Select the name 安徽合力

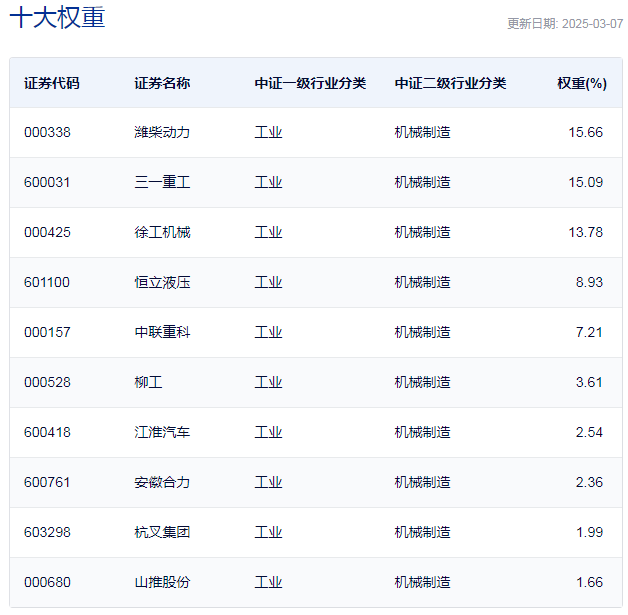point(162,482)
